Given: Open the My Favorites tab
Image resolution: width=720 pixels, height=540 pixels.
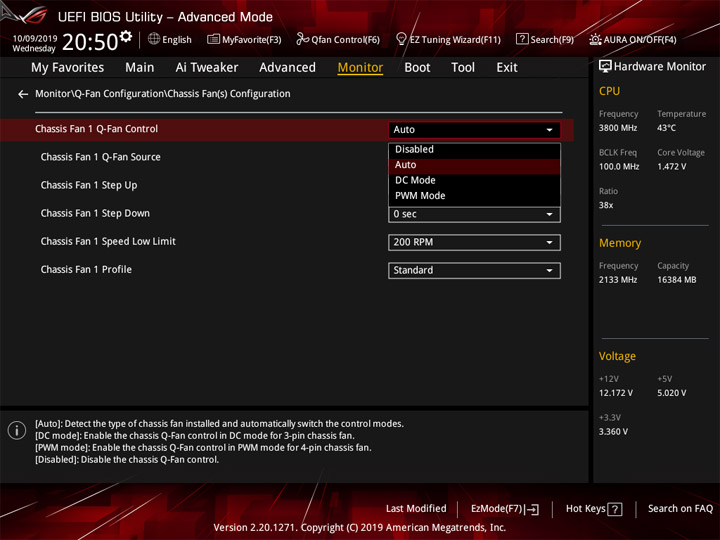Looking at the screenshot, I should [x=68, y=68].
